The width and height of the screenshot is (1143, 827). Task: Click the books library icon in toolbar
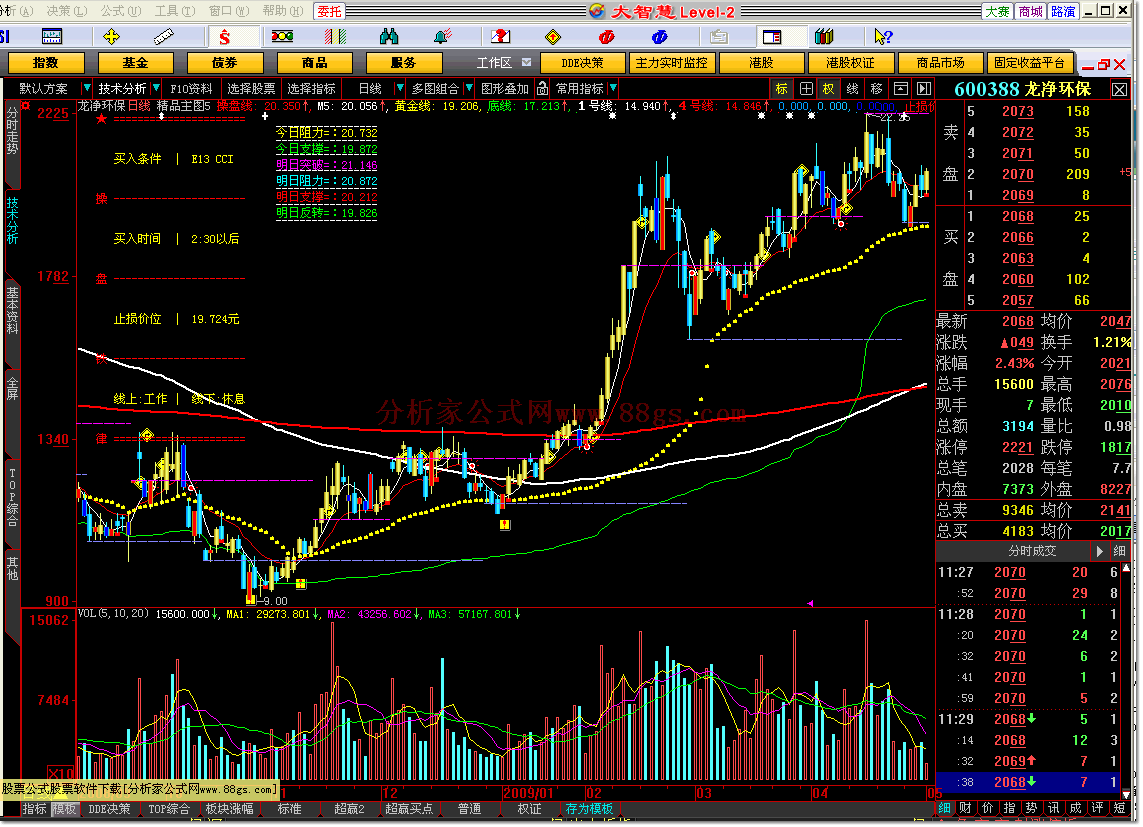824,36
